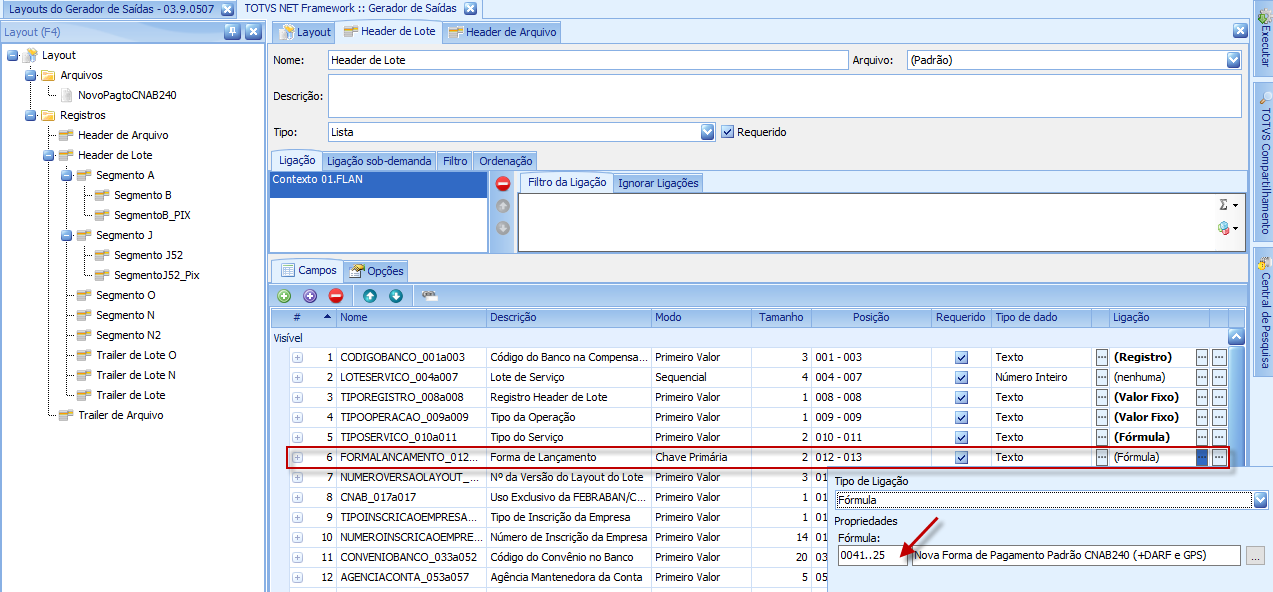Open the Arquivo (Padrão) dropdown

coord(1233,60)
